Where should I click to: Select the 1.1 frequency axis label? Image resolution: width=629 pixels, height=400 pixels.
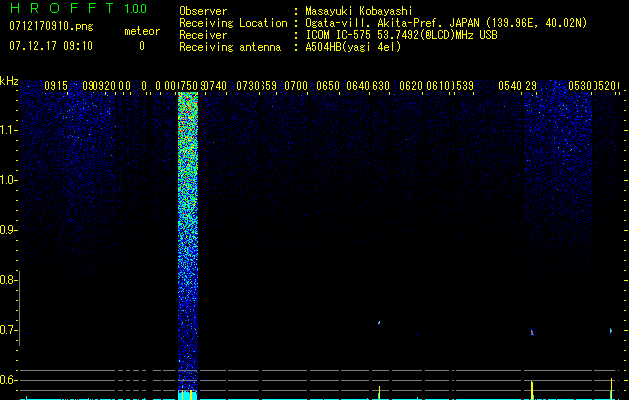tap(8, 130)
